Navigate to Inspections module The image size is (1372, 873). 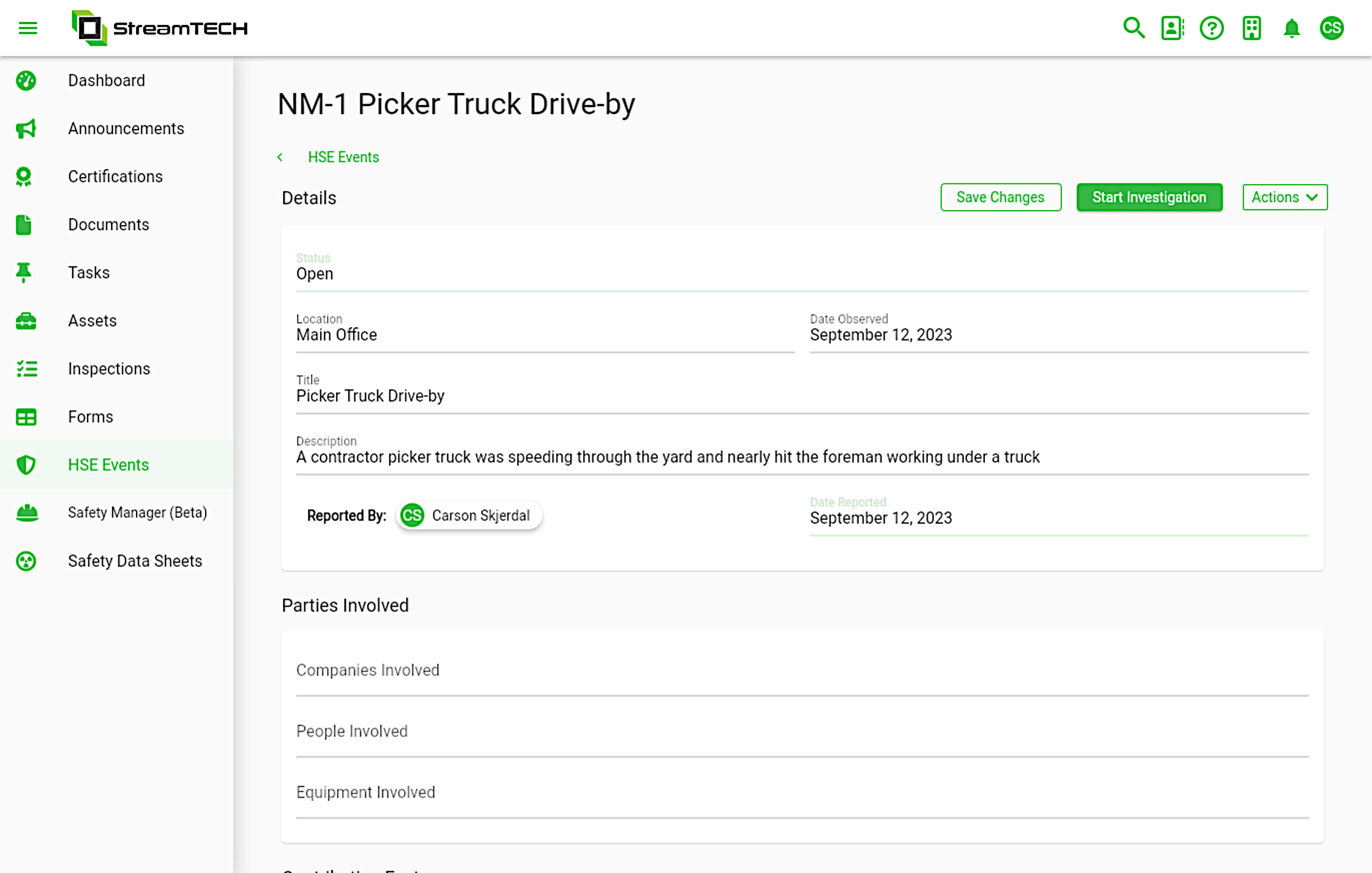point(109,368)
